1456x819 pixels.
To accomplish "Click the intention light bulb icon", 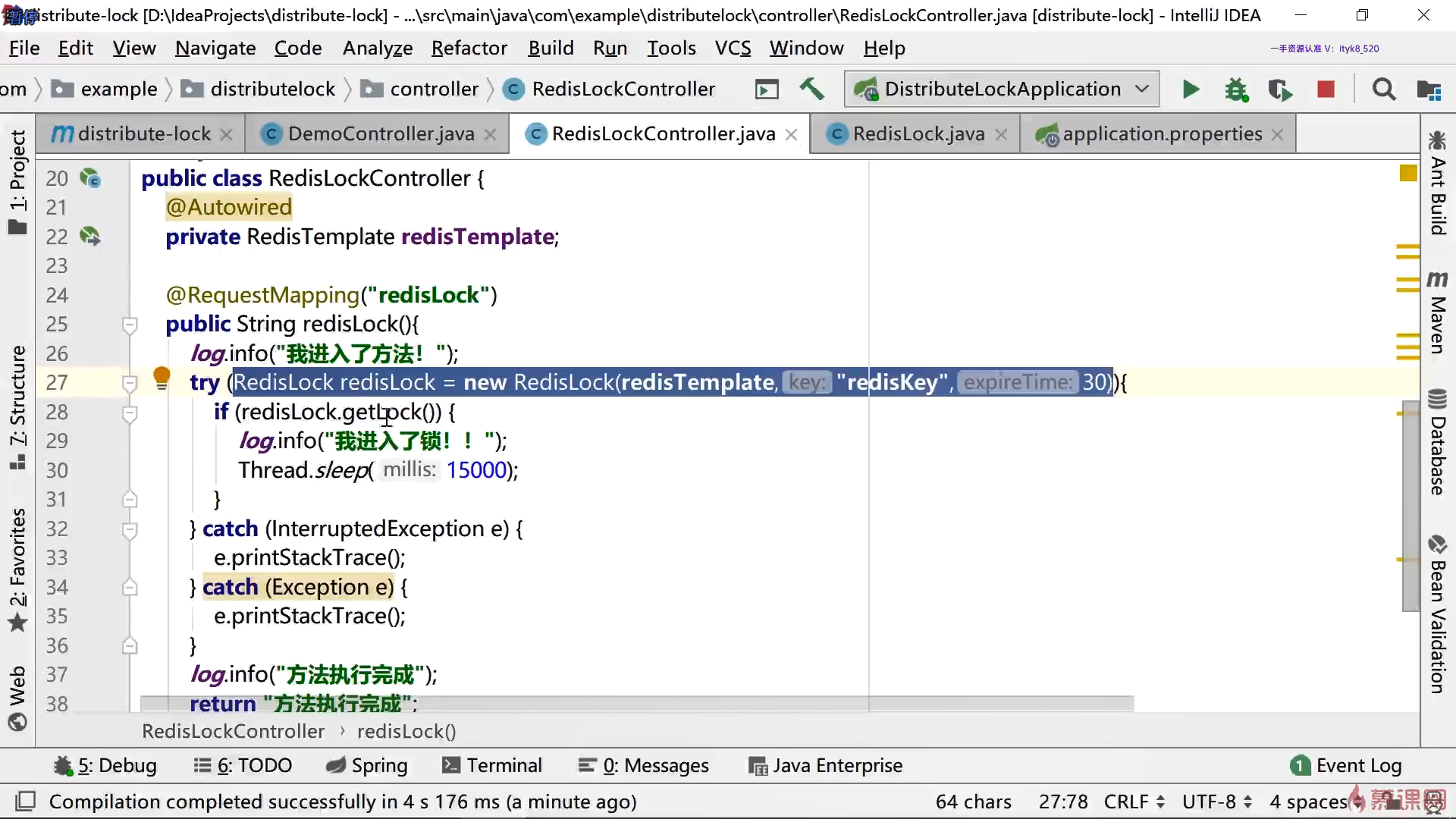I will coord(162,377).
